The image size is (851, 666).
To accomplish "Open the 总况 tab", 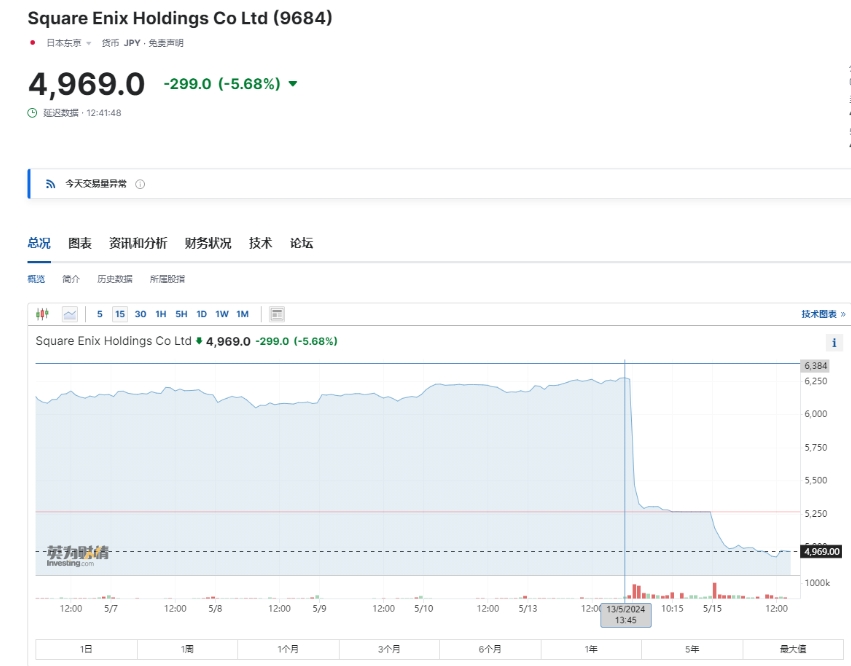I will tap(39, 243).
